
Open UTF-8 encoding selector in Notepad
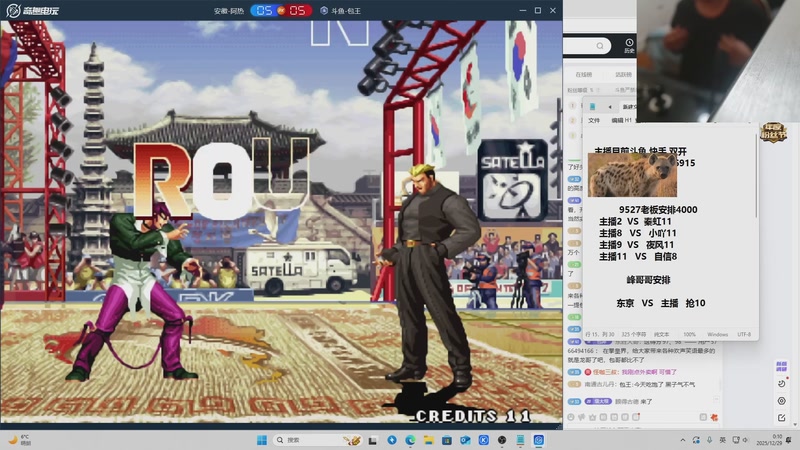pyautogui.click(x=744, y=334)
